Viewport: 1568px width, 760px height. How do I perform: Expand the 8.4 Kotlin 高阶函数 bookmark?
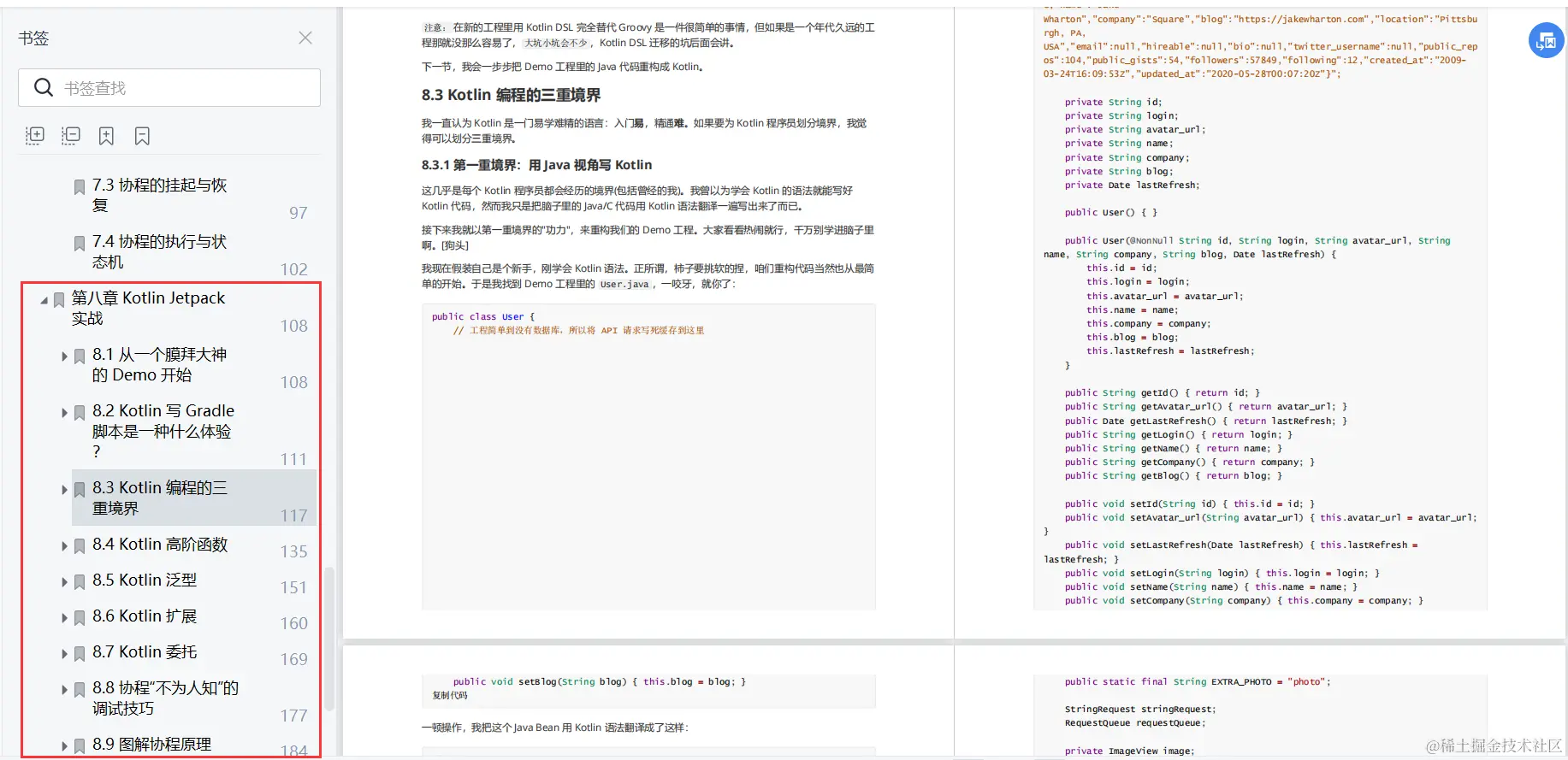click(x=64, y=546)
